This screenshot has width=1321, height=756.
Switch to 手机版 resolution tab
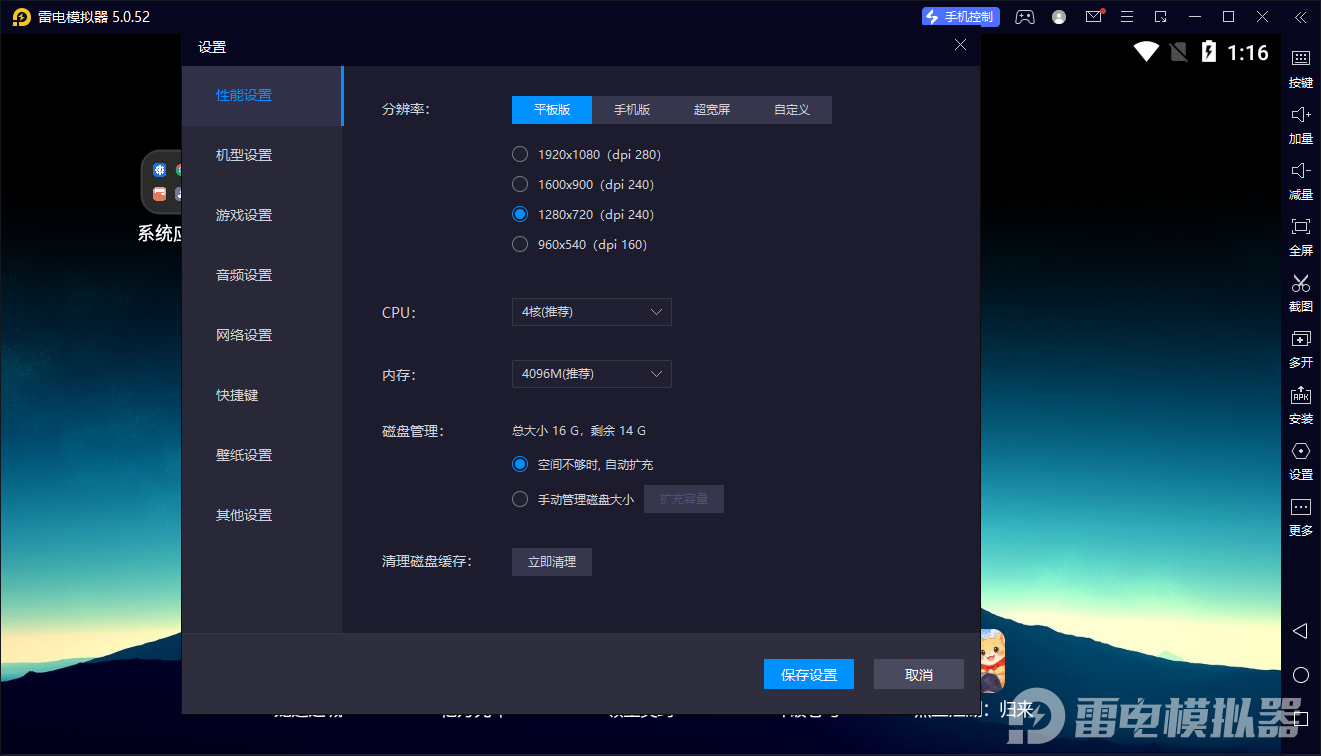[632, 110]
